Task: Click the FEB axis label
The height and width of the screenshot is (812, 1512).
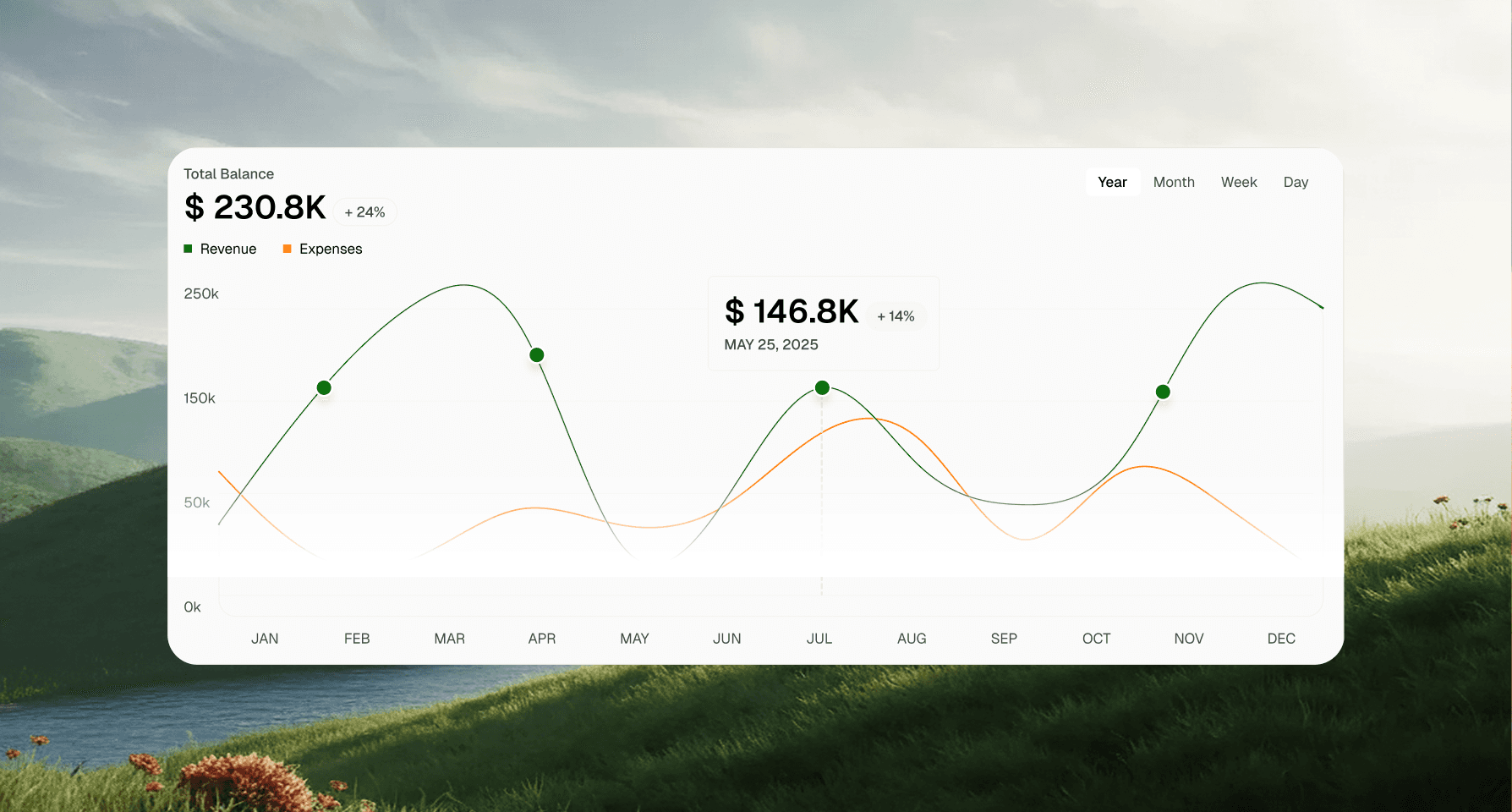Action: 357,639
